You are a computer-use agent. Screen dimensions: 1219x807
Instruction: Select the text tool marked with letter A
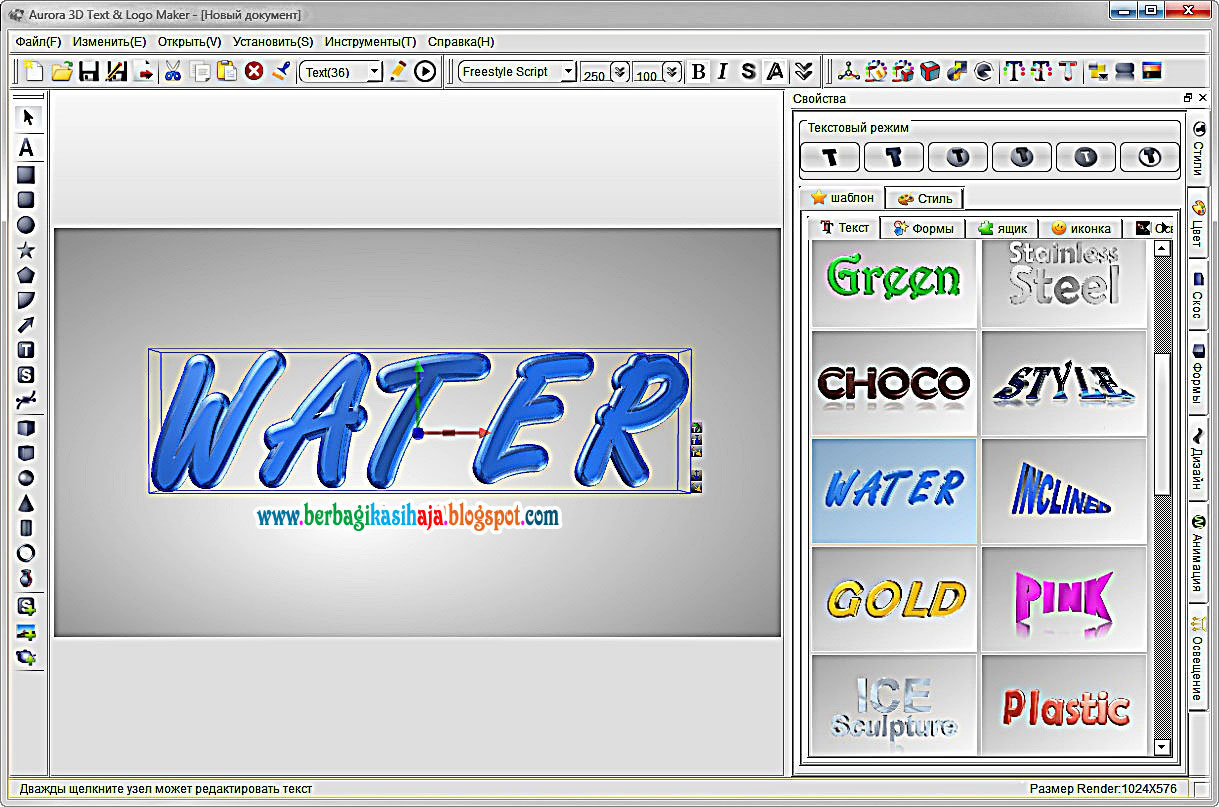(x=27, y=148)
